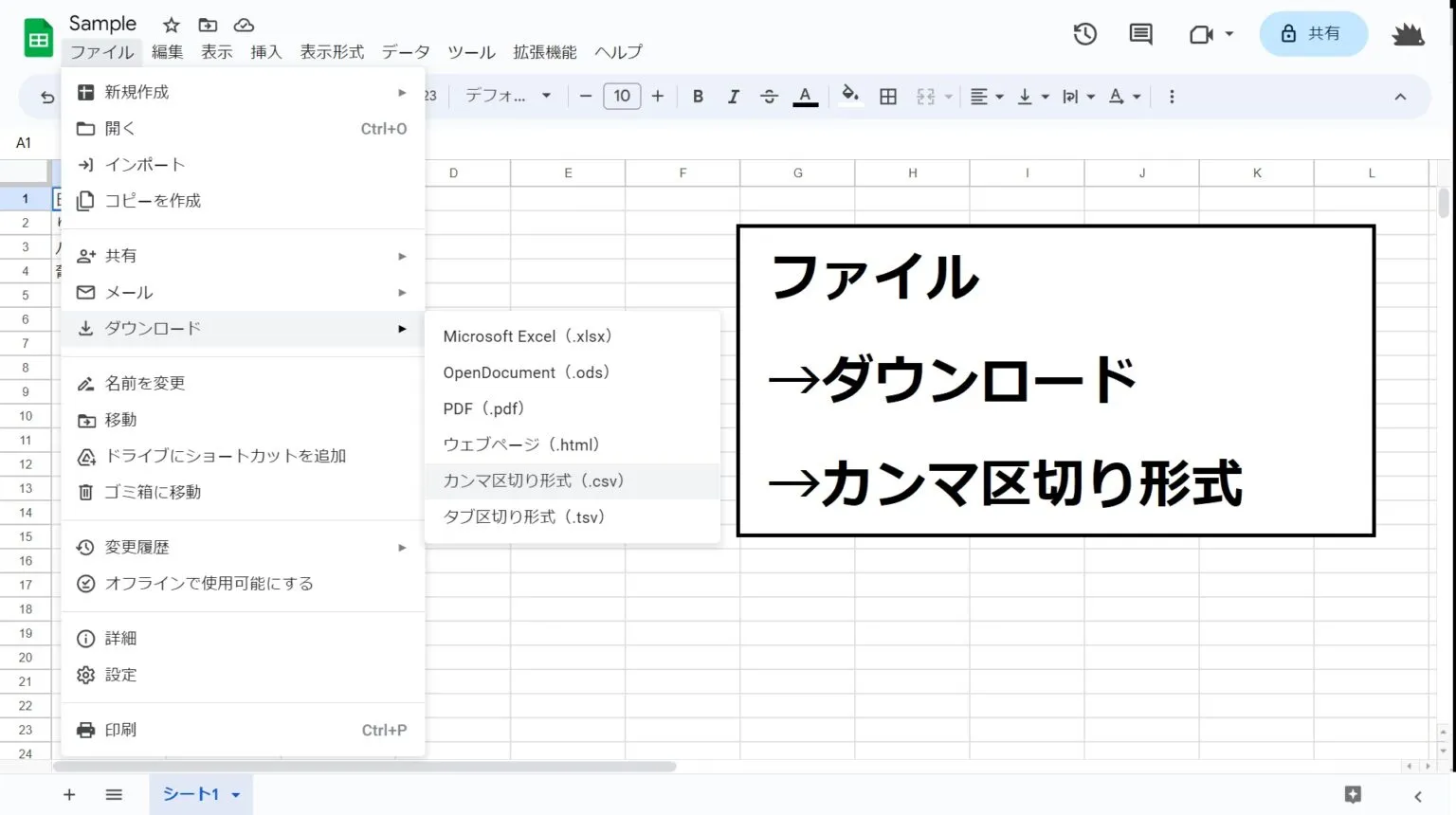
Task: Click the undo arrow in the toolbar
Action: [x=46, y=97]
